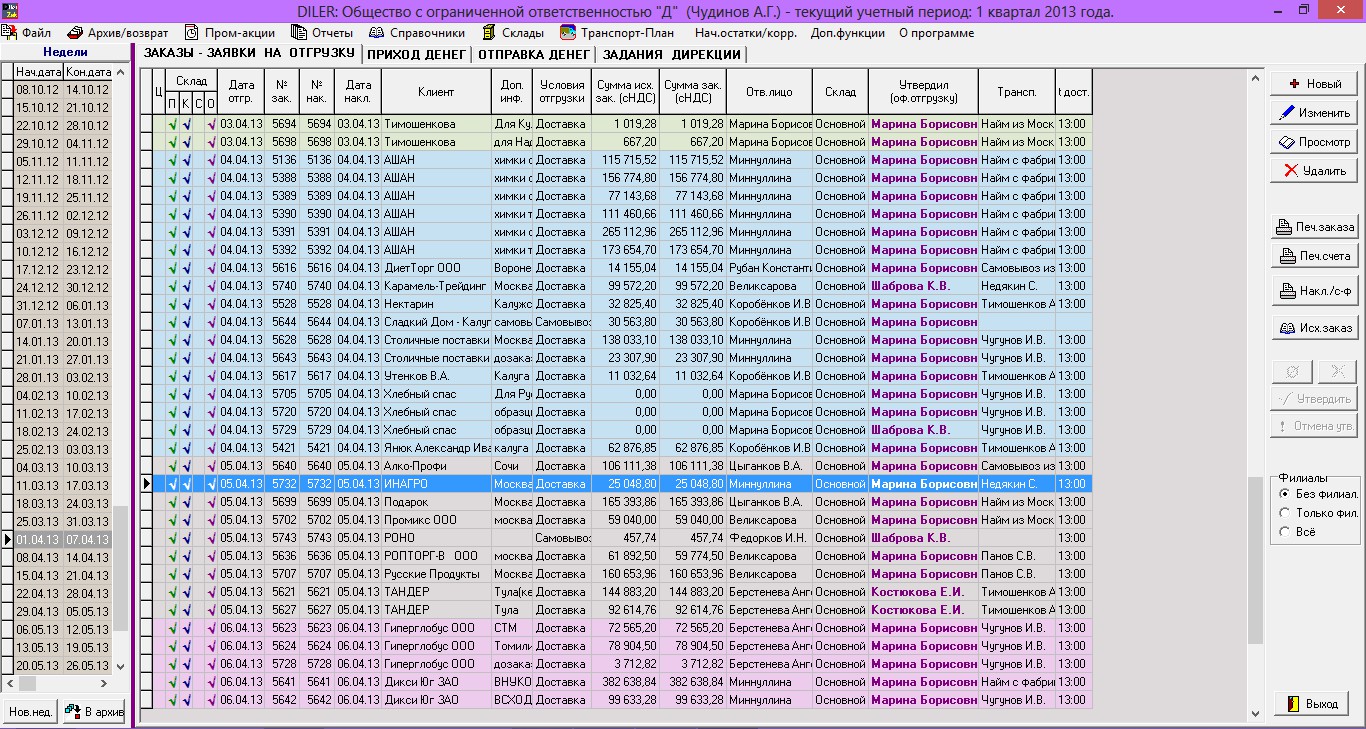Click the Костюкова Е.И. cell for order 5621
The width and height of the screenshot is (1366, 729).
[923, 592]
